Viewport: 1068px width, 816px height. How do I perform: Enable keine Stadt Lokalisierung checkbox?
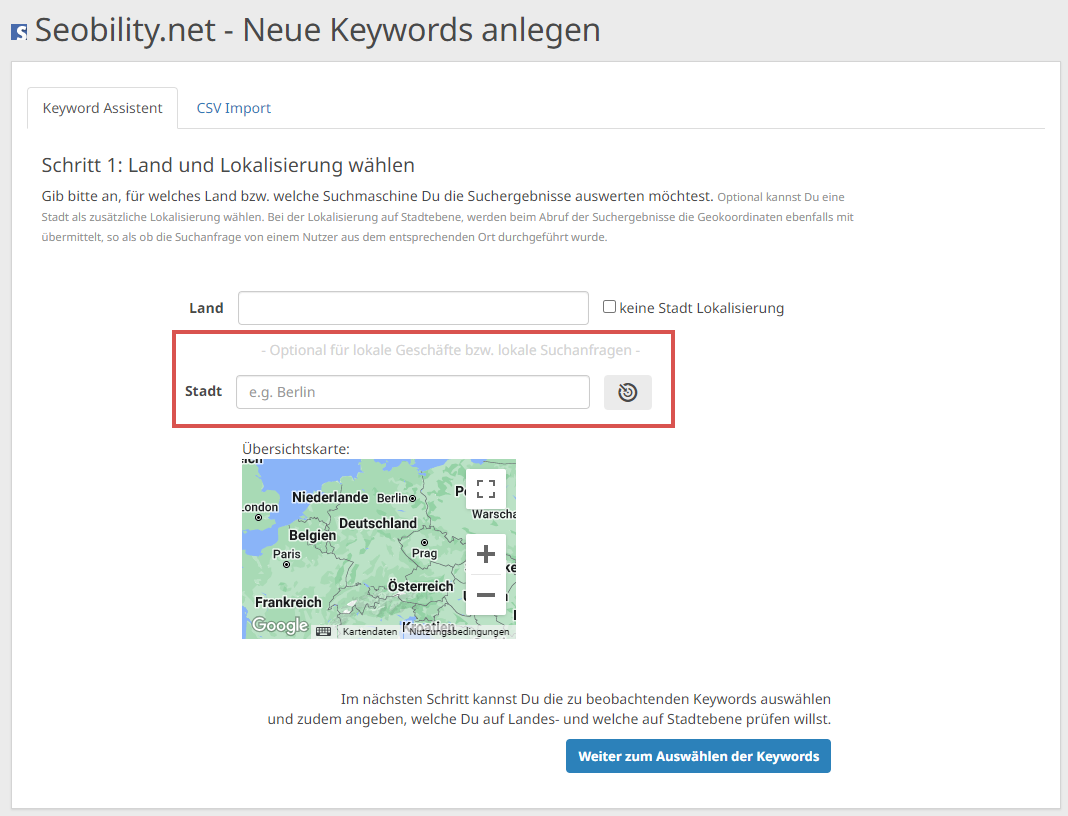coord(610,307)
